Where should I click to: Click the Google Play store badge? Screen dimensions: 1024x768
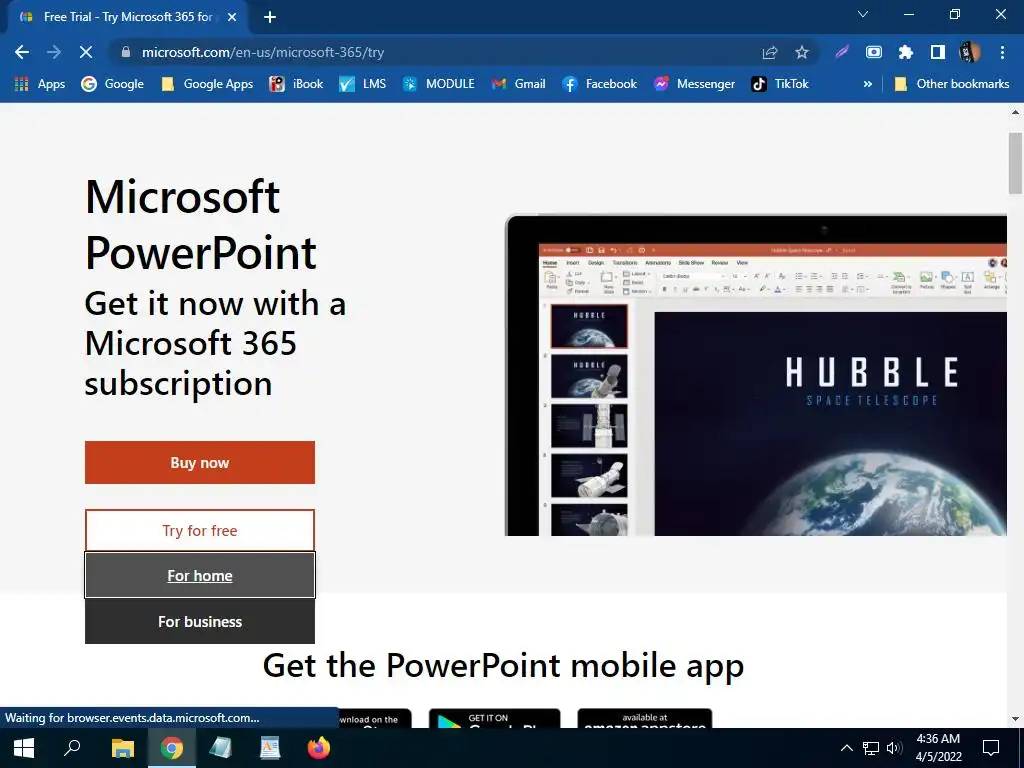(494, 718)
